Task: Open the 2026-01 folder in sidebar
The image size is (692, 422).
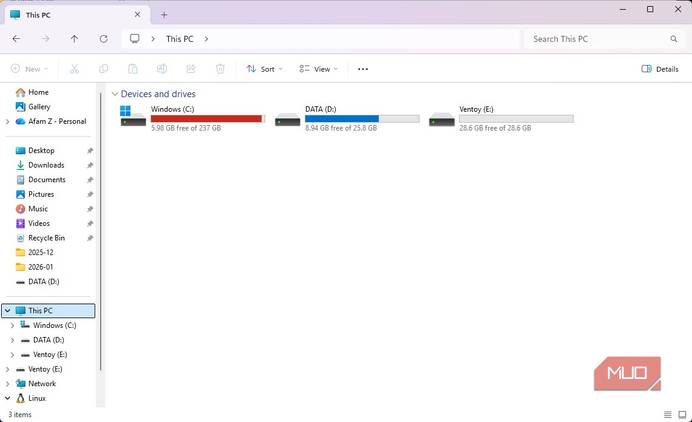Action: click(41, 267)
